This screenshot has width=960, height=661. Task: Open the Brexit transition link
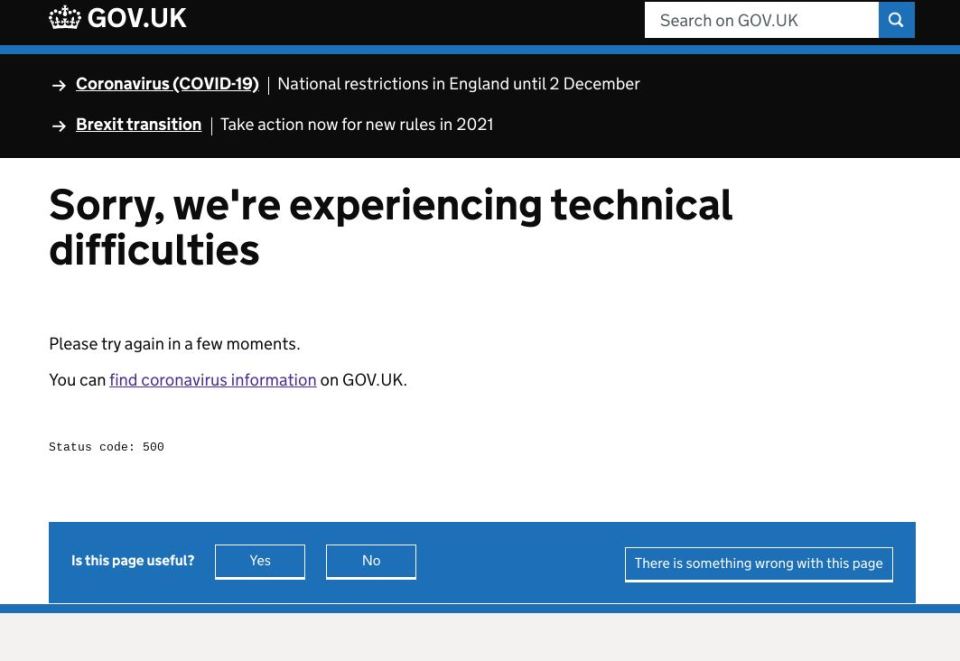coord(138,124)
